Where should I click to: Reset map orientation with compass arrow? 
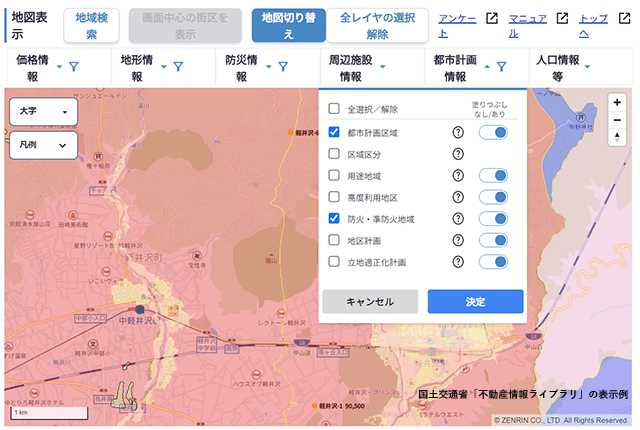[617, 136]
